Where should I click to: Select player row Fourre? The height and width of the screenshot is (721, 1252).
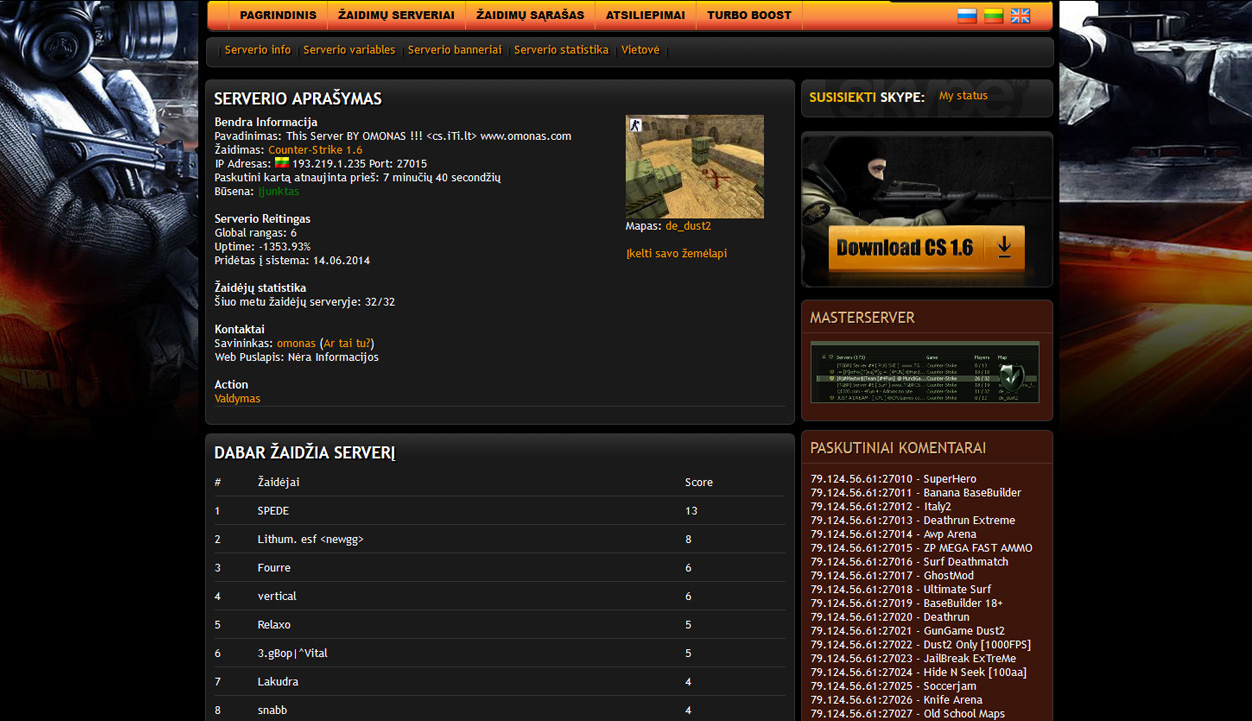pos(500,568)
